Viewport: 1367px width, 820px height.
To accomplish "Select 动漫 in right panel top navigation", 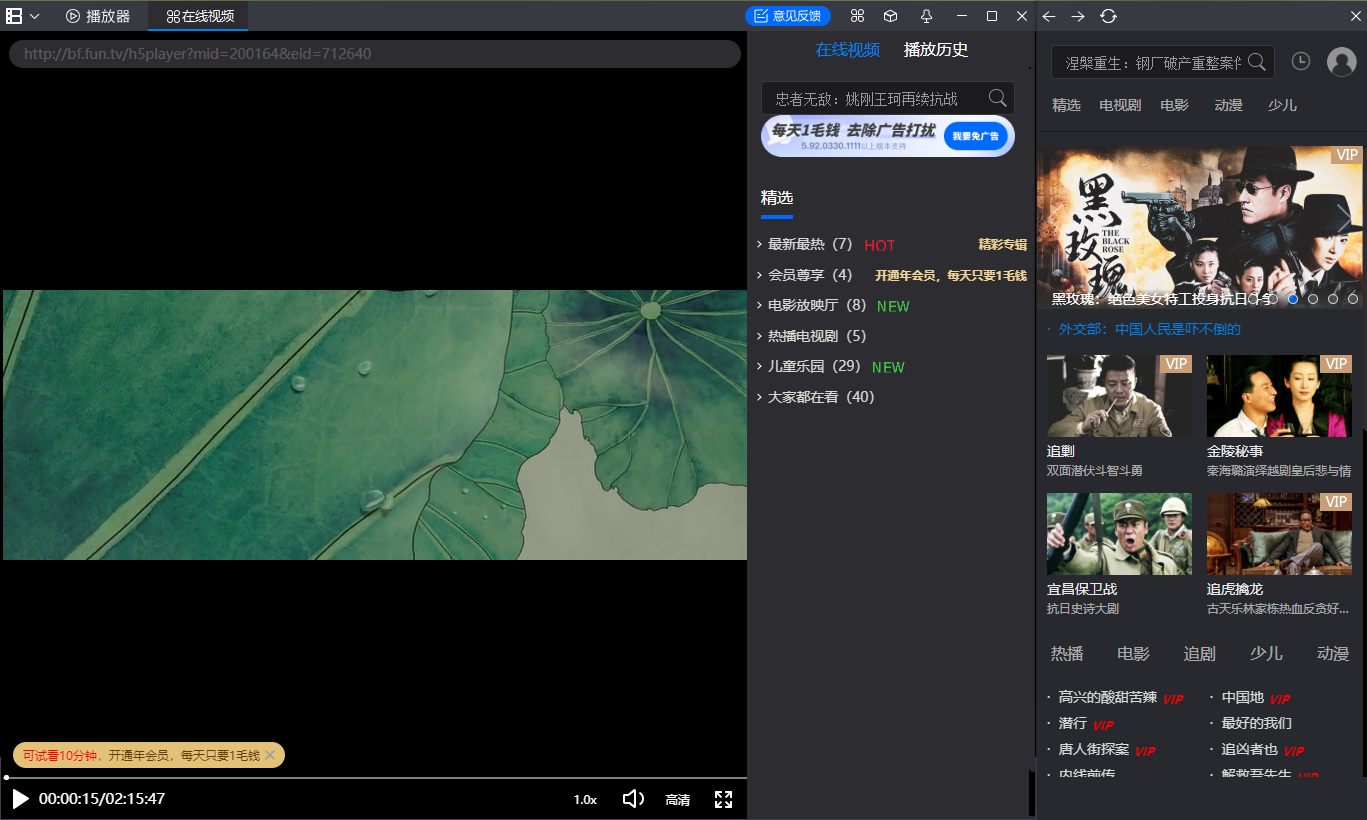I will [1228, 105].
